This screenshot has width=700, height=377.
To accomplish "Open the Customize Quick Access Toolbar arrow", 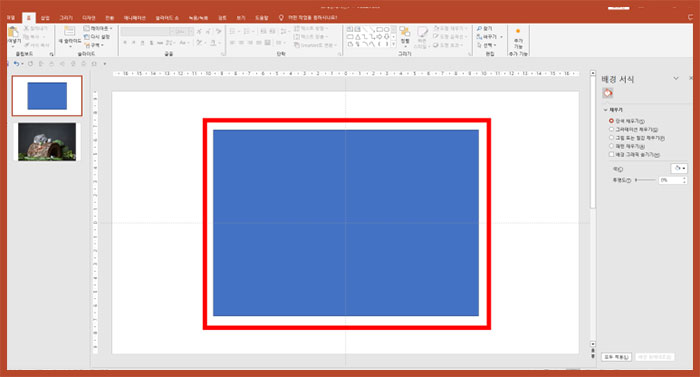I will coord(105,64).
